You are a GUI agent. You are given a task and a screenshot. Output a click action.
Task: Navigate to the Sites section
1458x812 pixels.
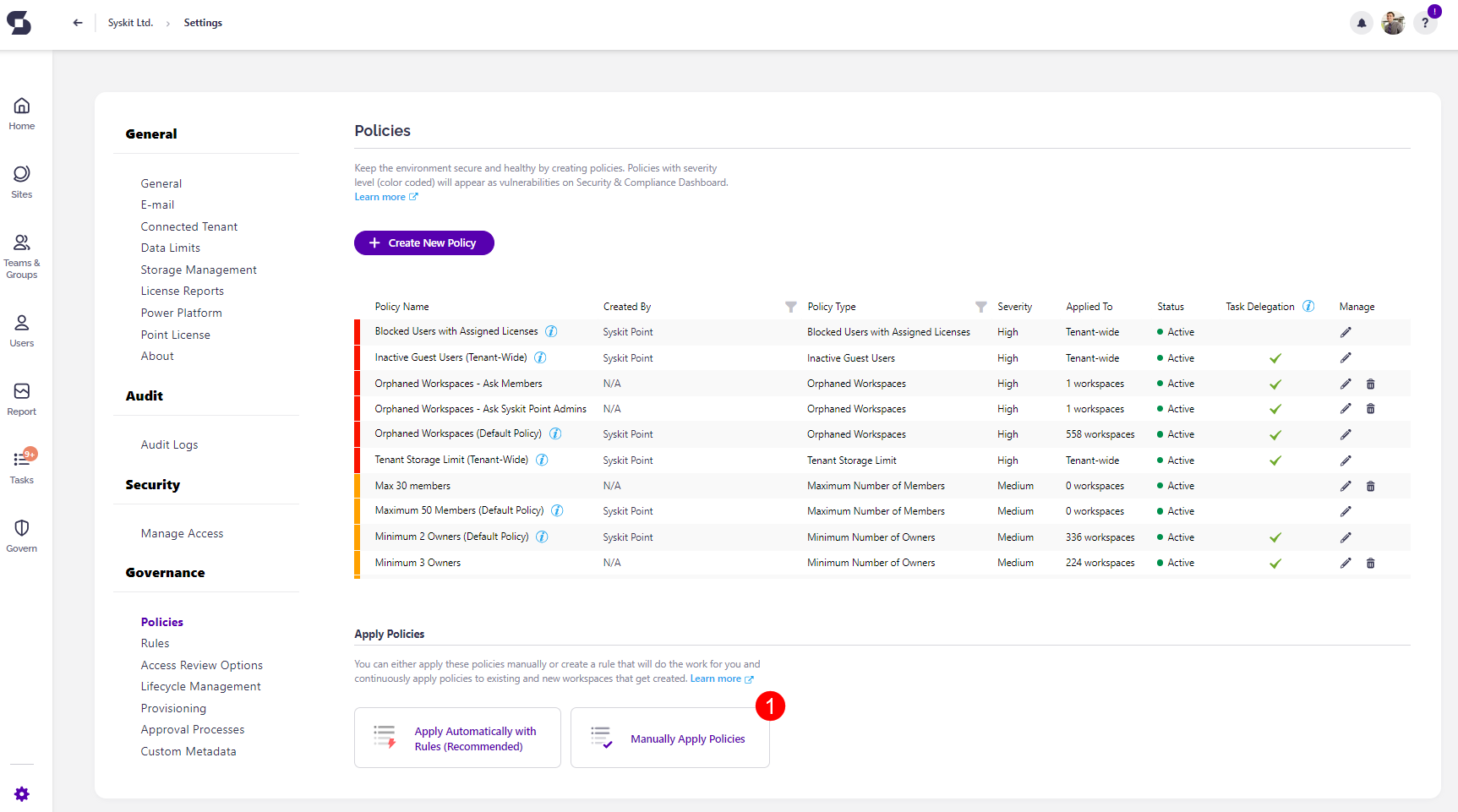click(x=21, y=180)
